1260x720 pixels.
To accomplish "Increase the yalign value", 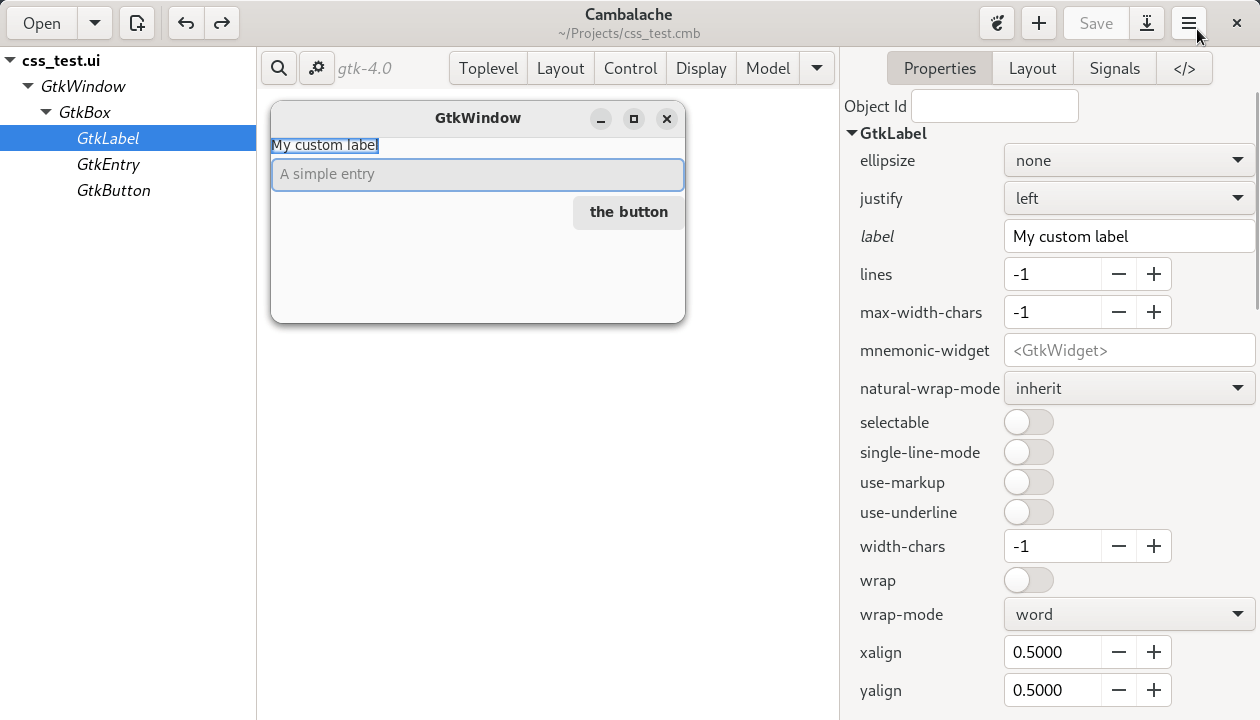I will point(1154,690).
